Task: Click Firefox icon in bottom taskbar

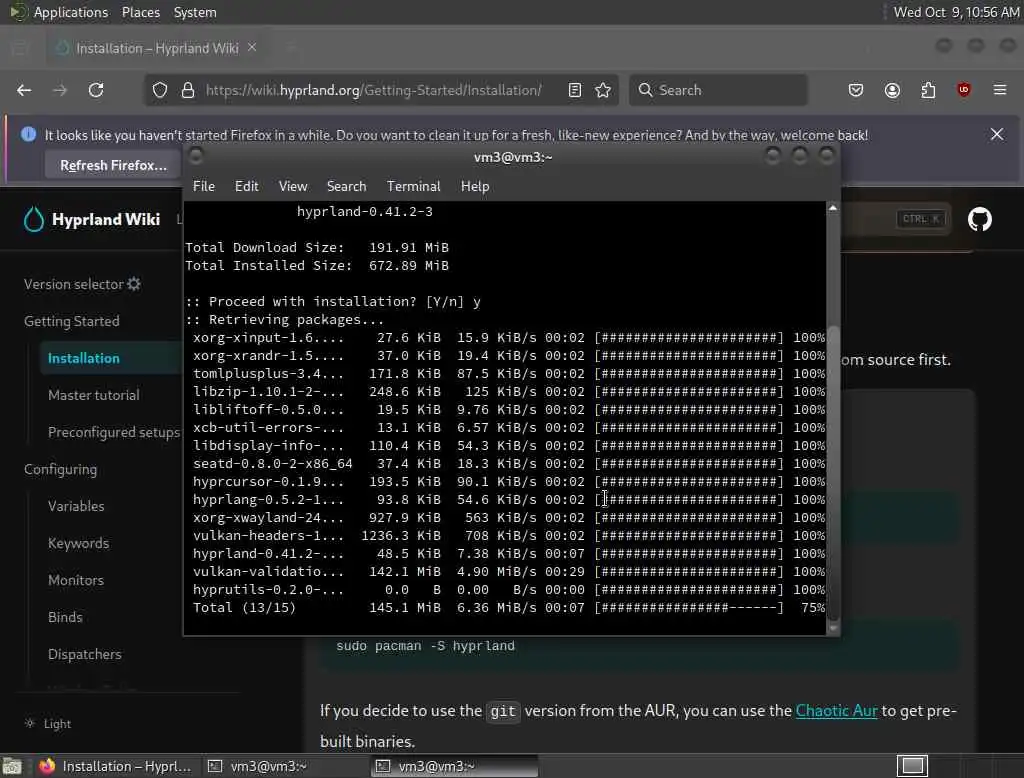Action: click(46, 766)
